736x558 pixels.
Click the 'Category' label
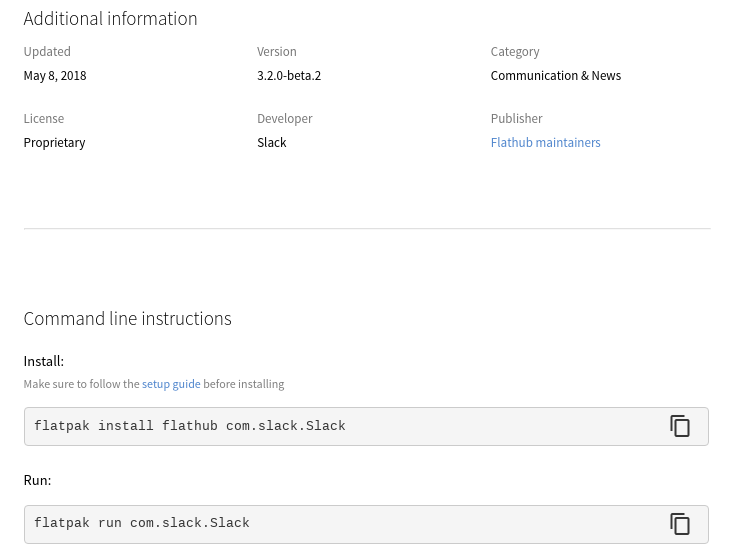pyautogui.click(x=515, y=52)
